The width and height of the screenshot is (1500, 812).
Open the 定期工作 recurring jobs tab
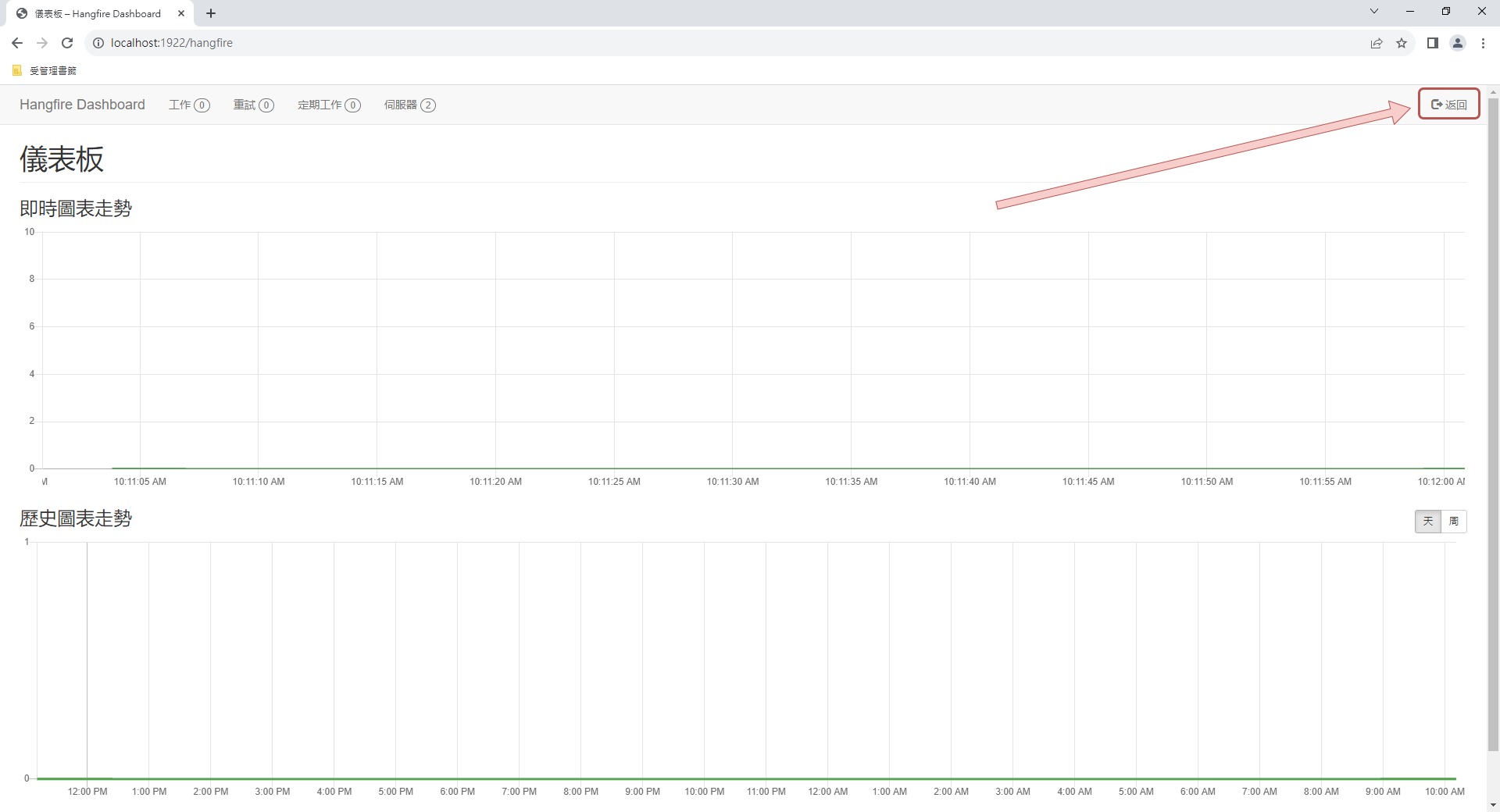(x=329, y=105)
